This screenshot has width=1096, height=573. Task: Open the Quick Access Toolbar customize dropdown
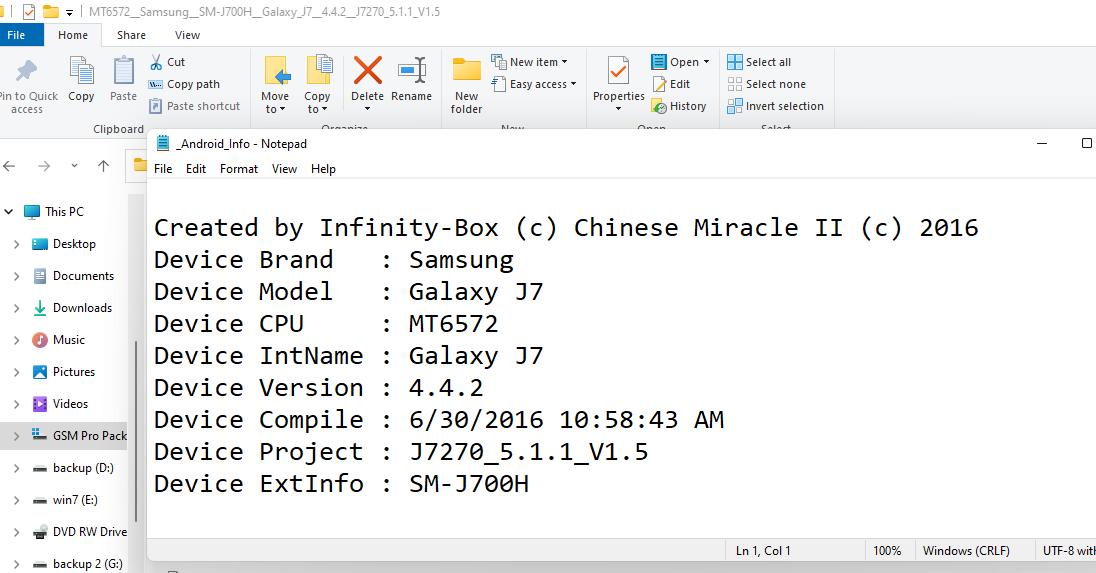click(x=69, y=13)
